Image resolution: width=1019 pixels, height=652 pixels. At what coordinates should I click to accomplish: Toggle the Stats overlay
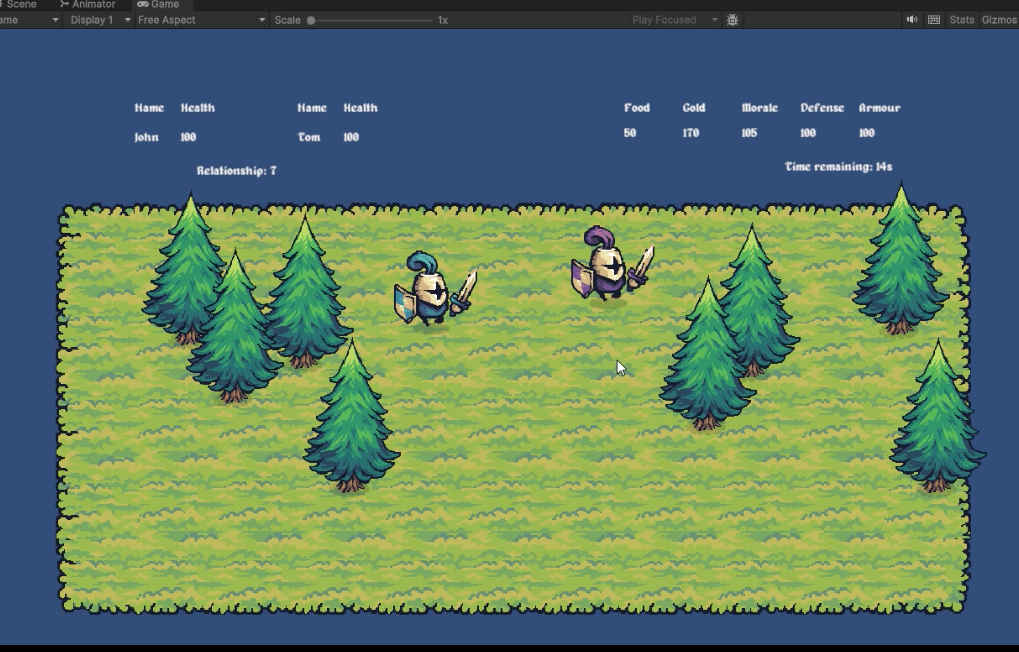[x=962, y=20]
